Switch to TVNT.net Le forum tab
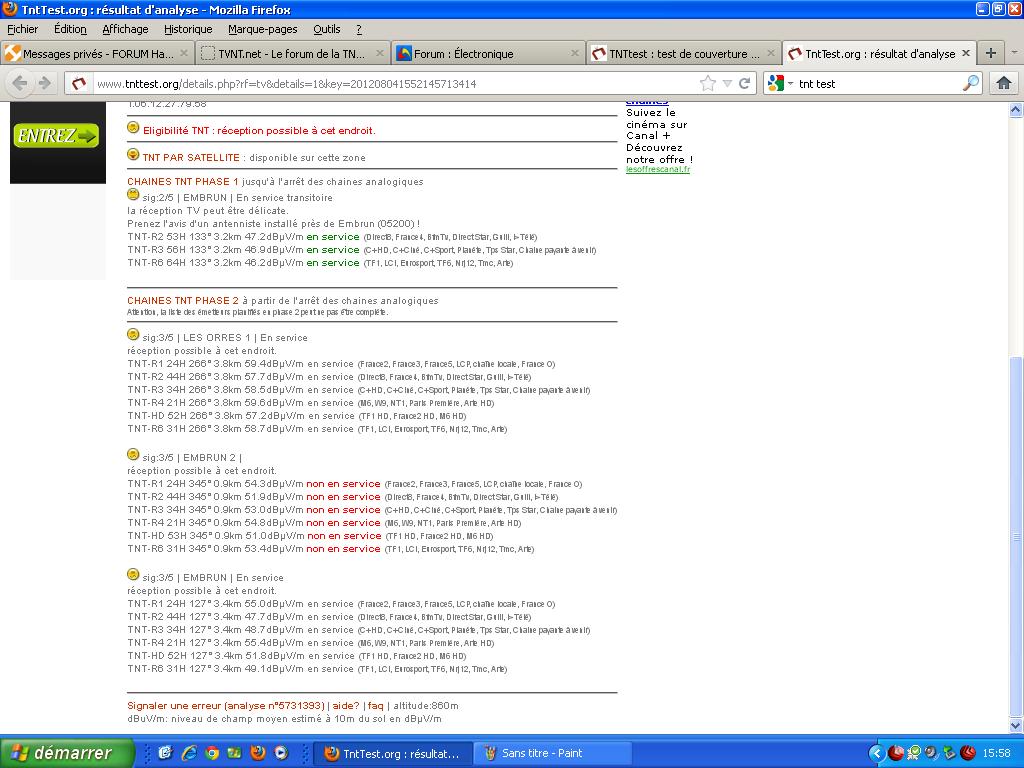 [x=292, y=54]
